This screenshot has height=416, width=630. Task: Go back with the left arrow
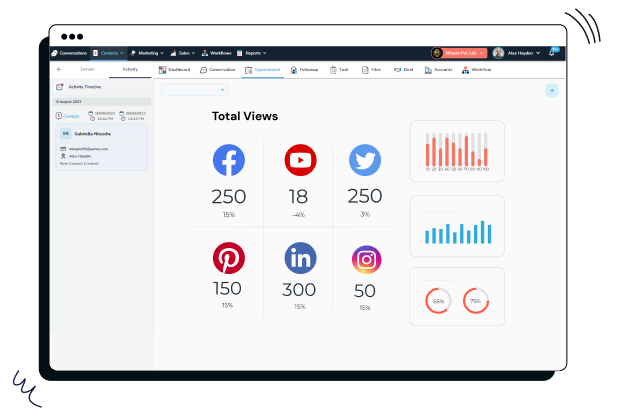coord(59,70)
